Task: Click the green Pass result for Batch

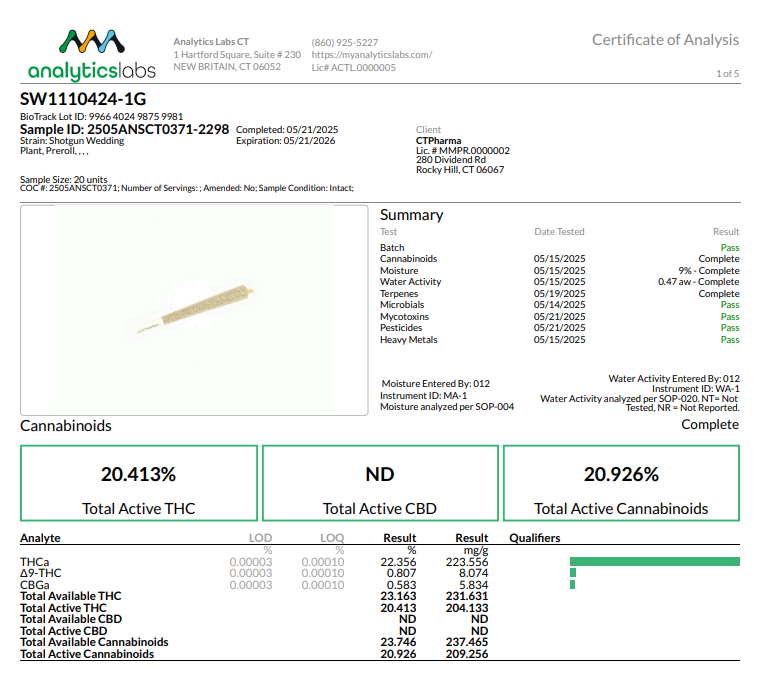Action: point(730,247)
